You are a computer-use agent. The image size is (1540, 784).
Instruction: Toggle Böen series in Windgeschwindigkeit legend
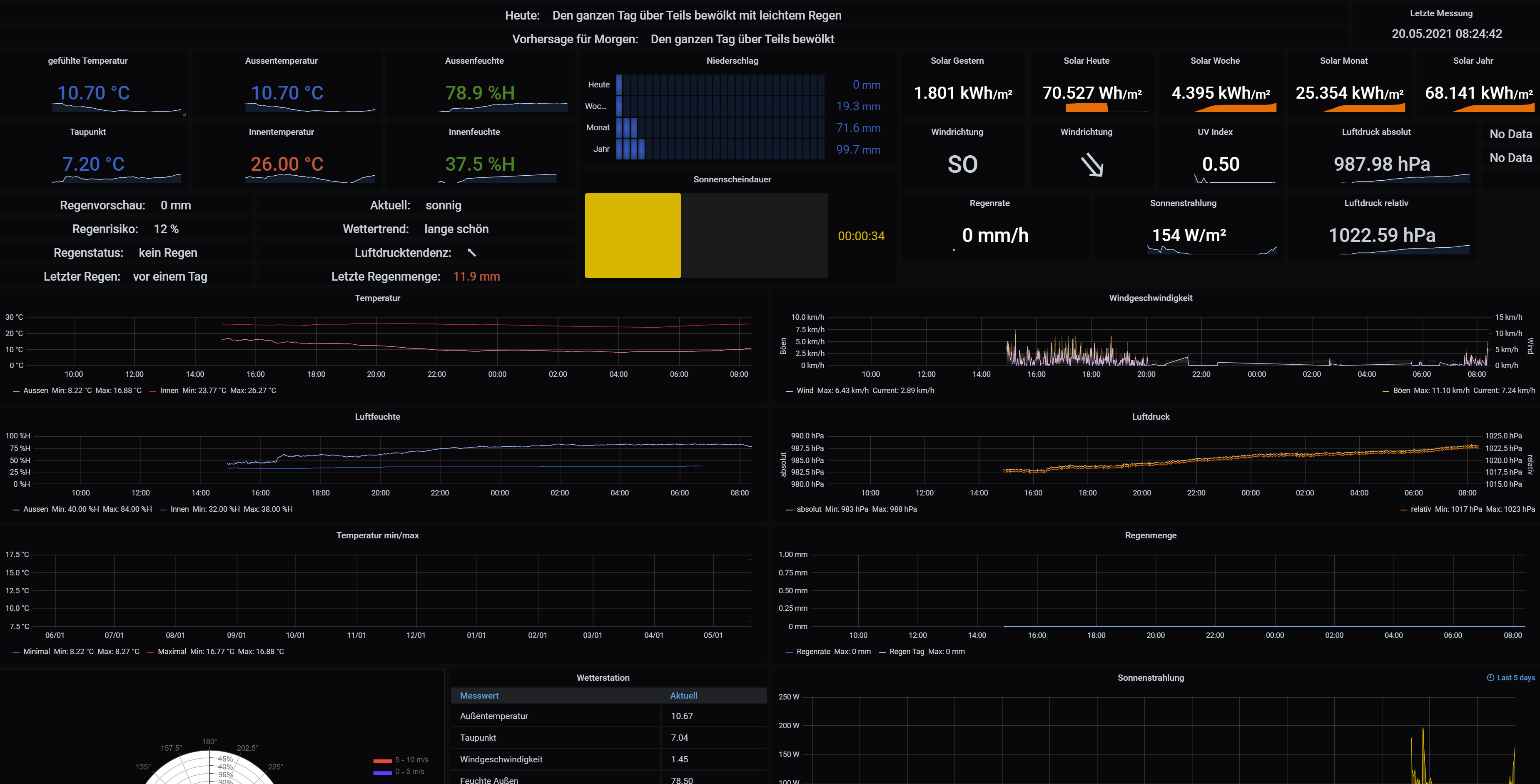(x=1401, y=391)
